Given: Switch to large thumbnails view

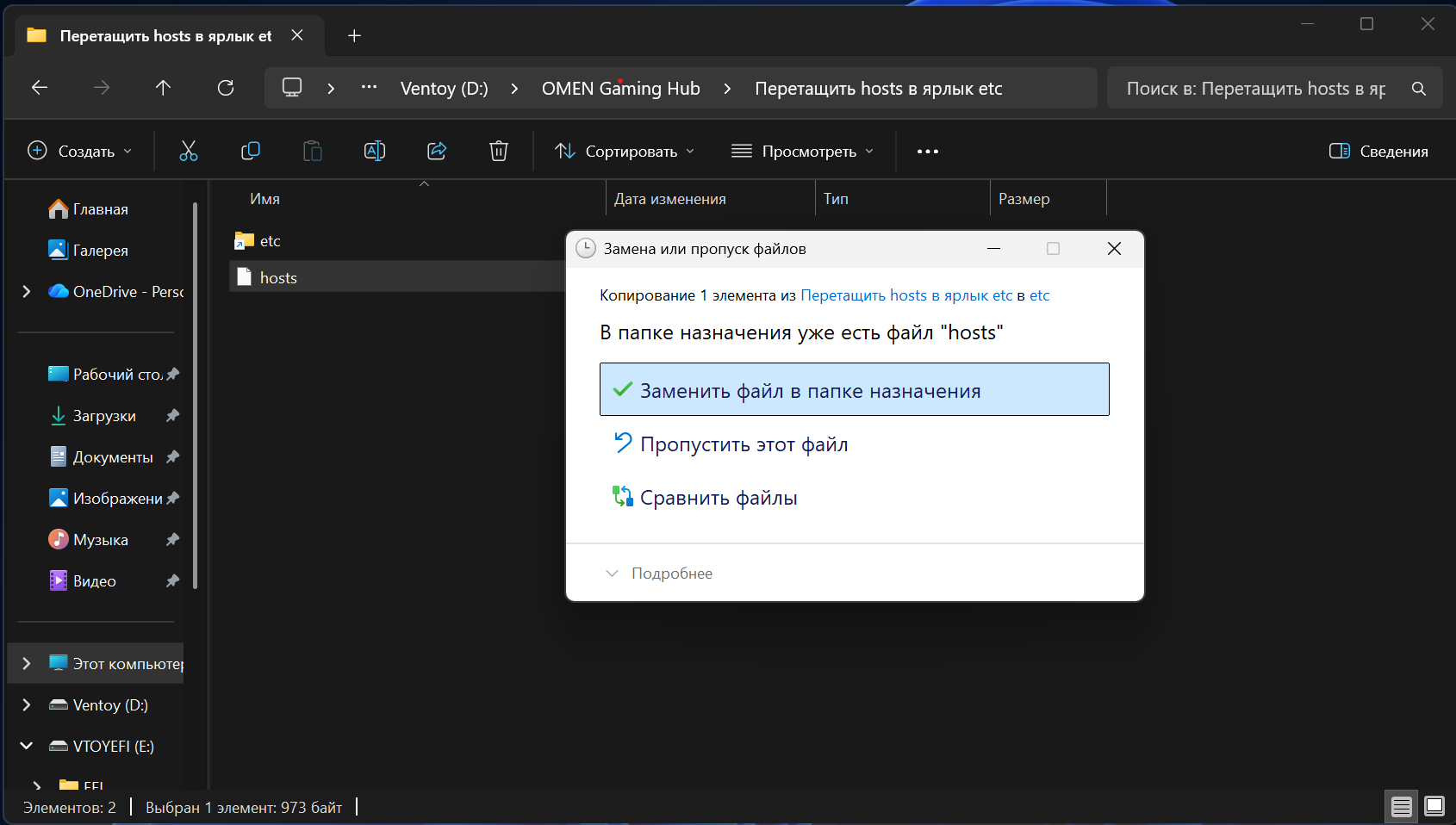Looking at the screenshot, I should (x=1434, y=806).
